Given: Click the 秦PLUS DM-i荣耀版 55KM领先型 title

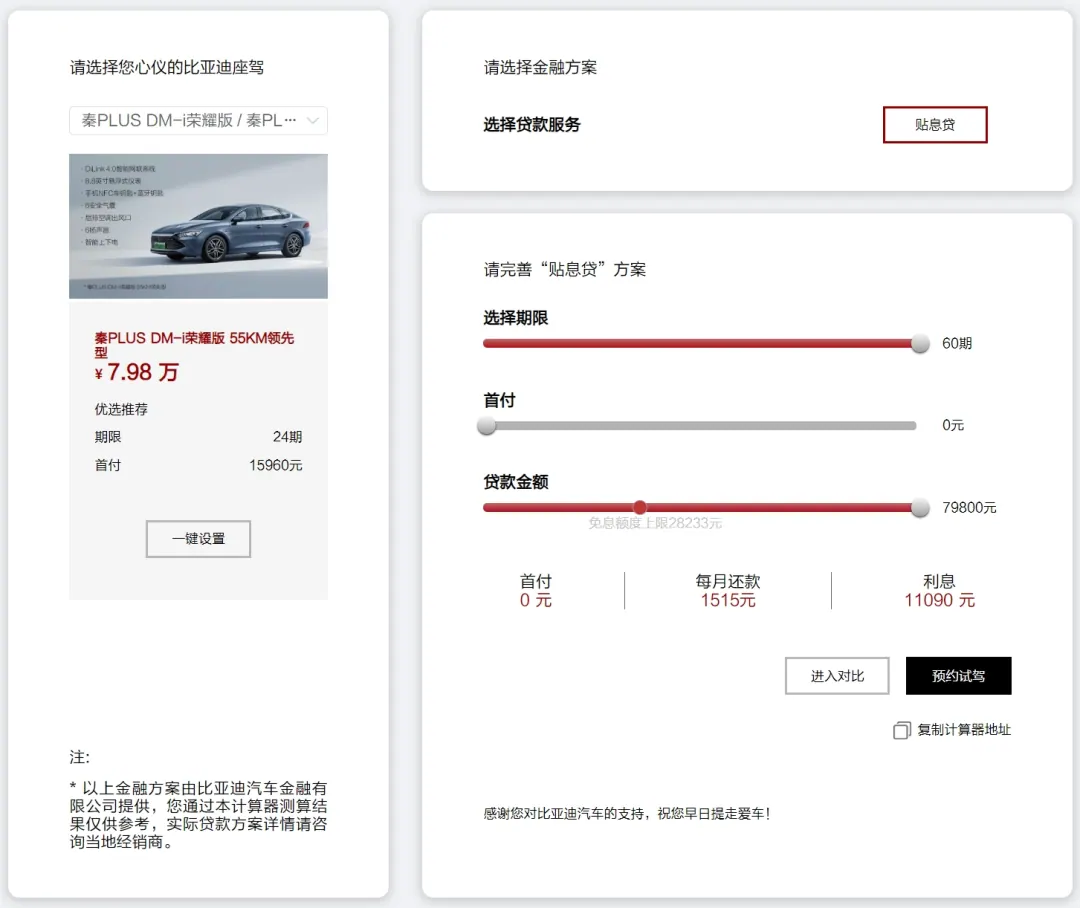Looking at the screenshot, I should coord(194,344).
